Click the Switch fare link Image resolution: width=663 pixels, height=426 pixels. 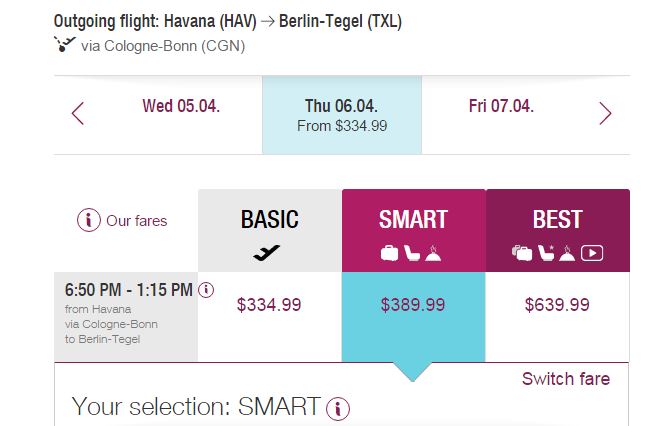pyautogui.click(x=566, y=379)
